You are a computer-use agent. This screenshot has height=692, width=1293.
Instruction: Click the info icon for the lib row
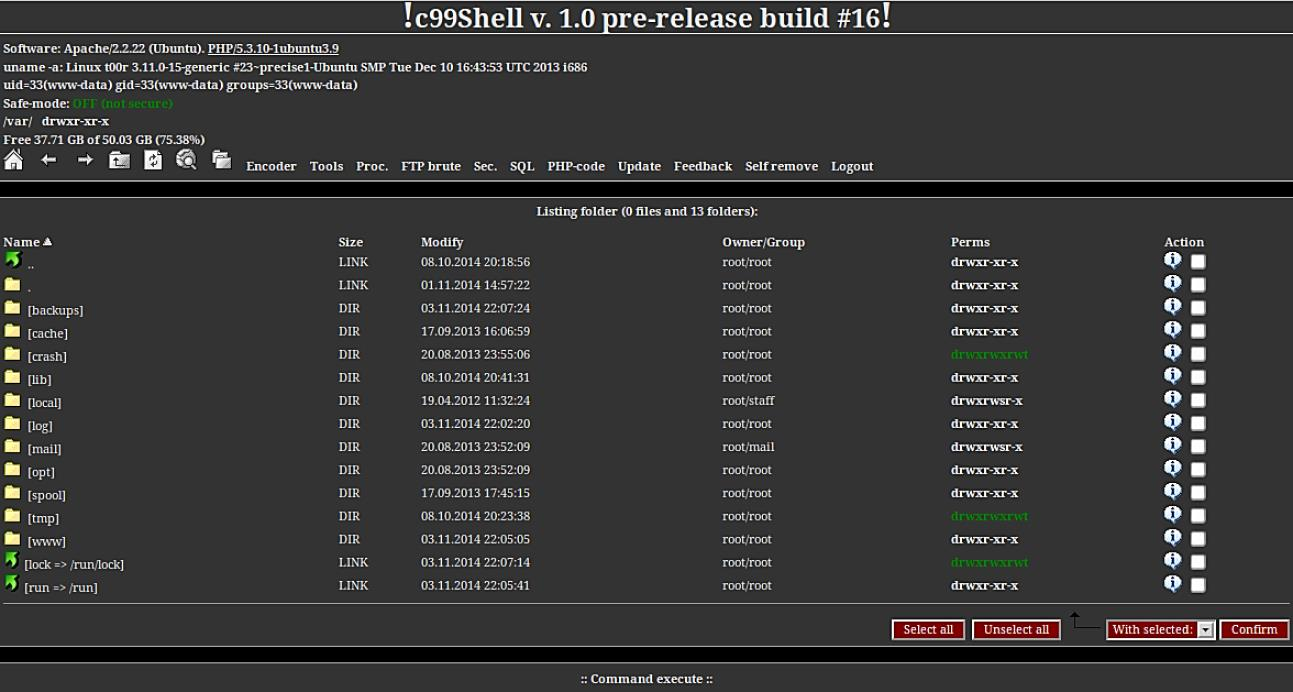click(1173, 376)
